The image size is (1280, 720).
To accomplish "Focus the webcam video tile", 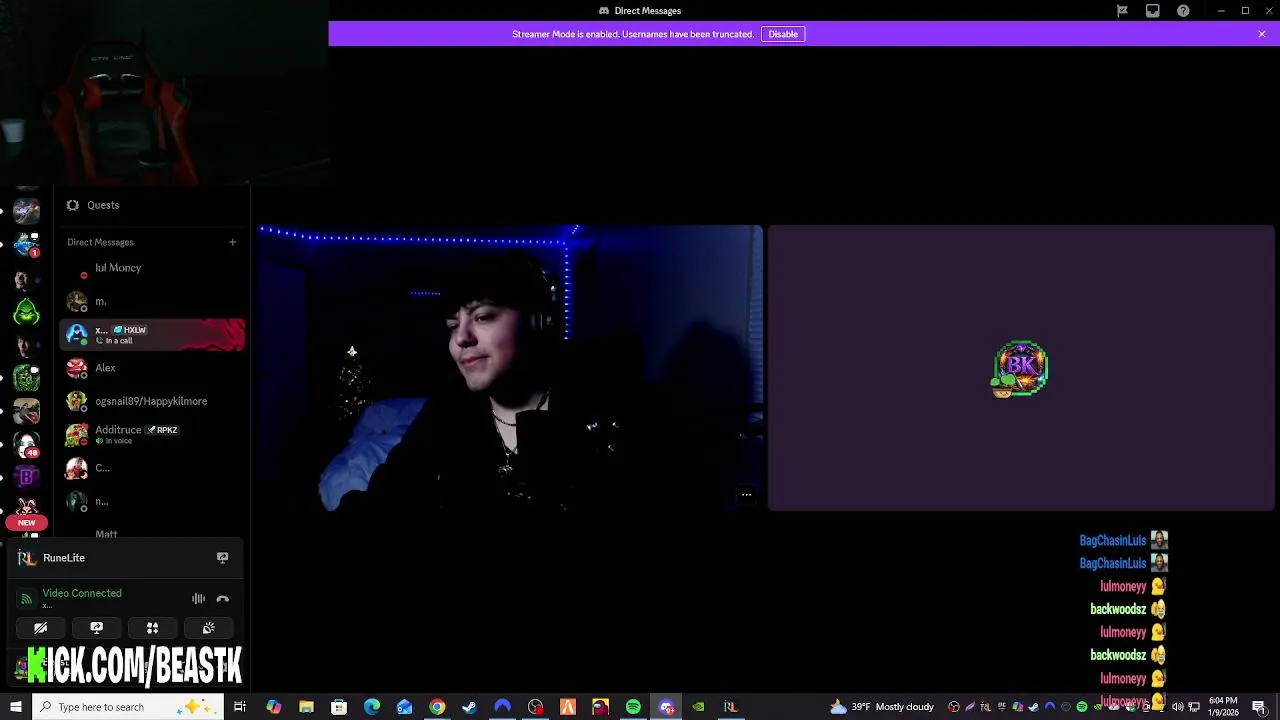I will (x=510, y=368).
